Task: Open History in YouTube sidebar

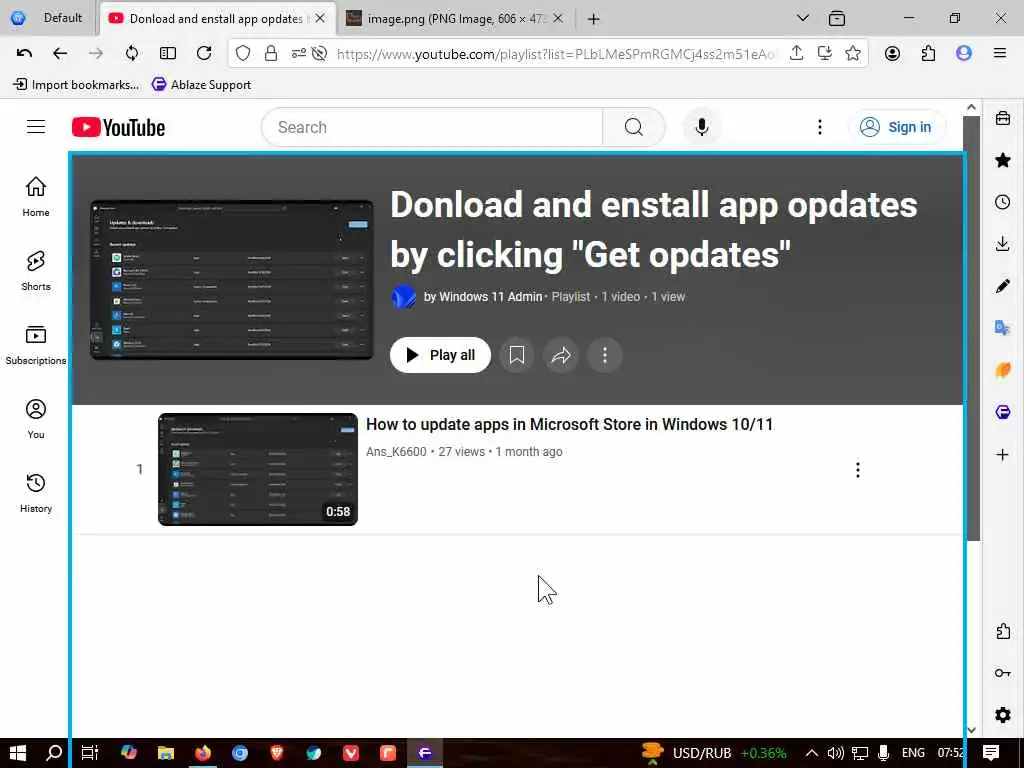Action: click(36, 492)
